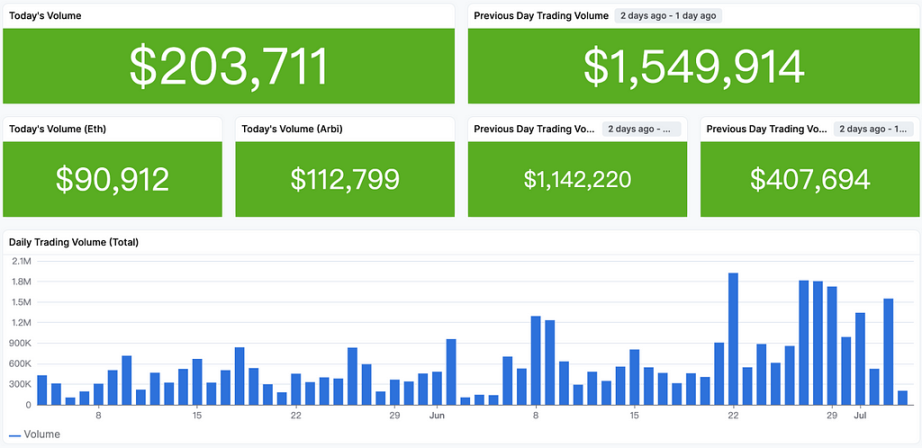Click the Today's Volume (Eth) heading
Image resolution: width=922 pixels, height=448 pixels.
pyautogui.click(x=58, y=129)
